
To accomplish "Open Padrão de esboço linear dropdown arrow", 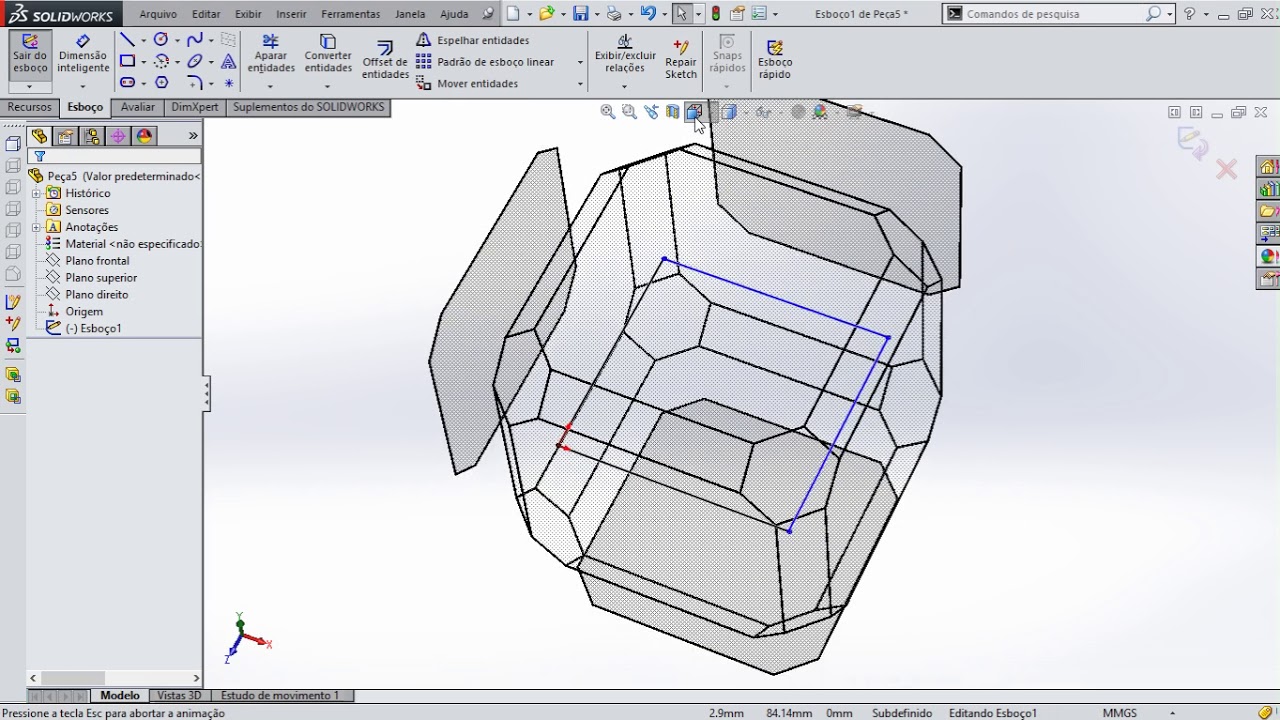I will (580, 62).
